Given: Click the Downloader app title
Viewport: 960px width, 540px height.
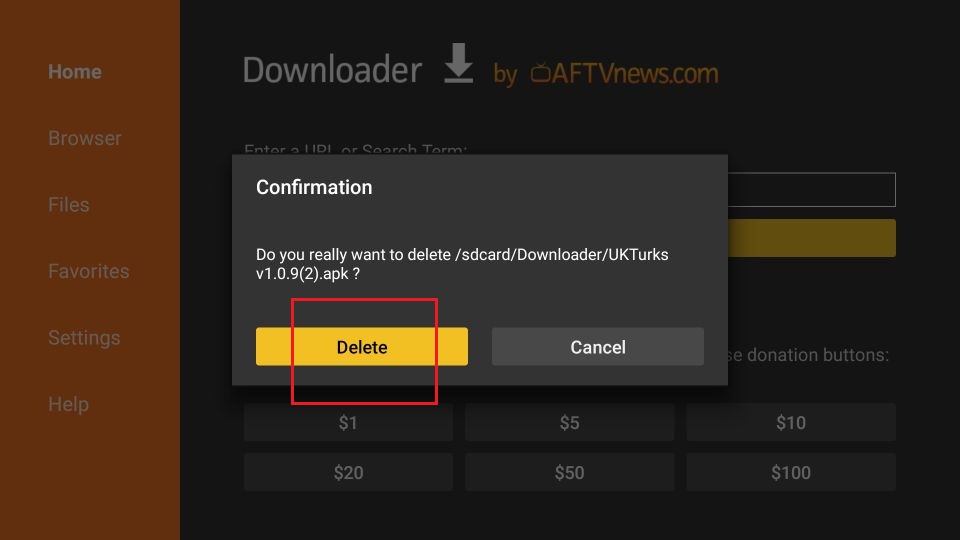Looking at the screenshot, I should (332, 70).
